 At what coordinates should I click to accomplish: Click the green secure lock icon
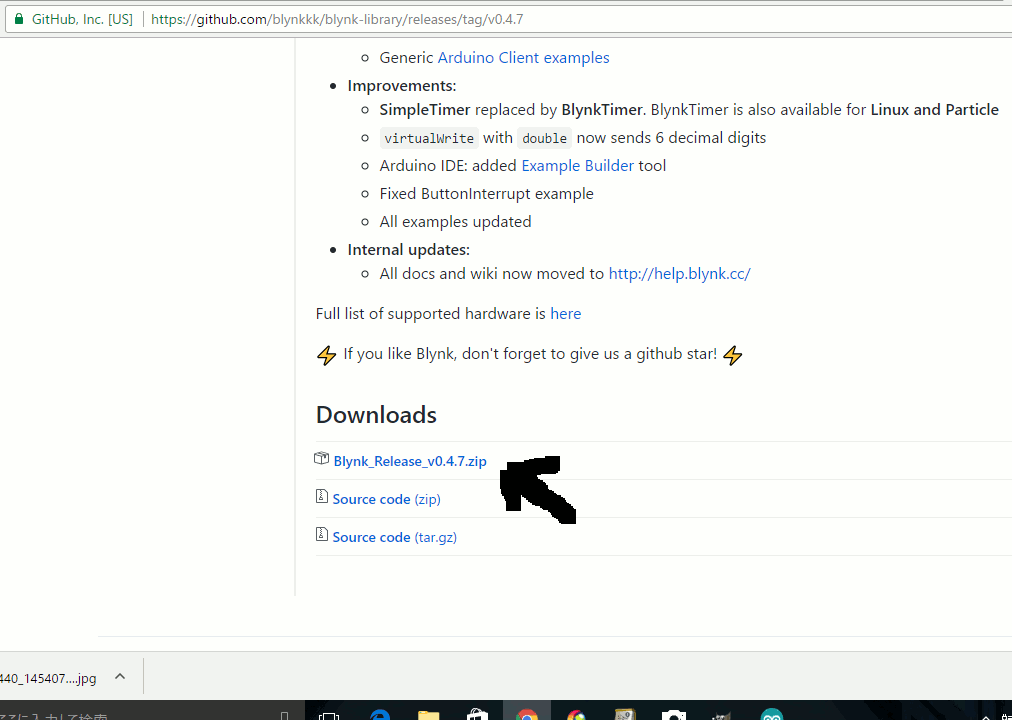pyautogui.click(x=19, y=19)
